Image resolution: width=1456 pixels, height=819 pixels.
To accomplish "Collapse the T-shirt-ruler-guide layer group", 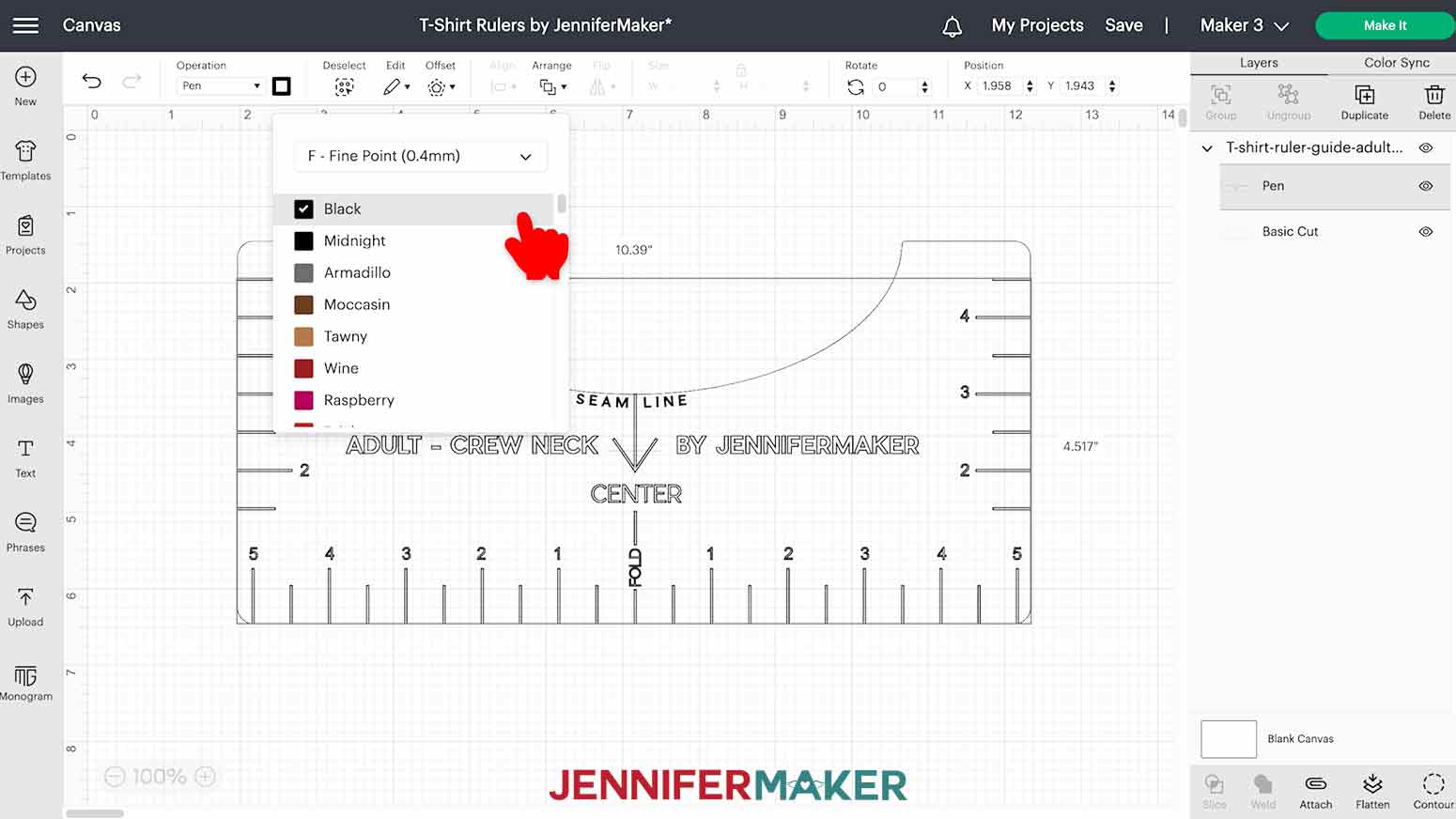I will (x=1207, y=148).
